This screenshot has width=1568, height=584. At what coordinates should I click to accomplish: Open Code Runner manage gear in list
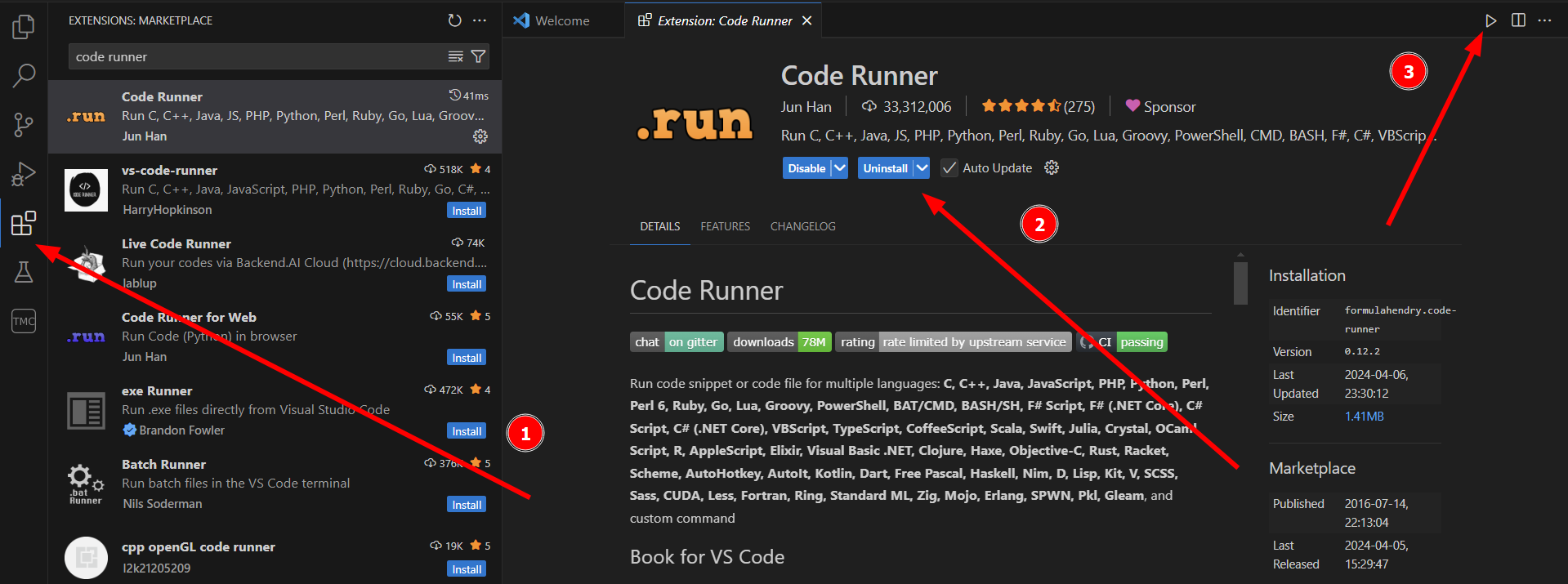click(480, 136)
